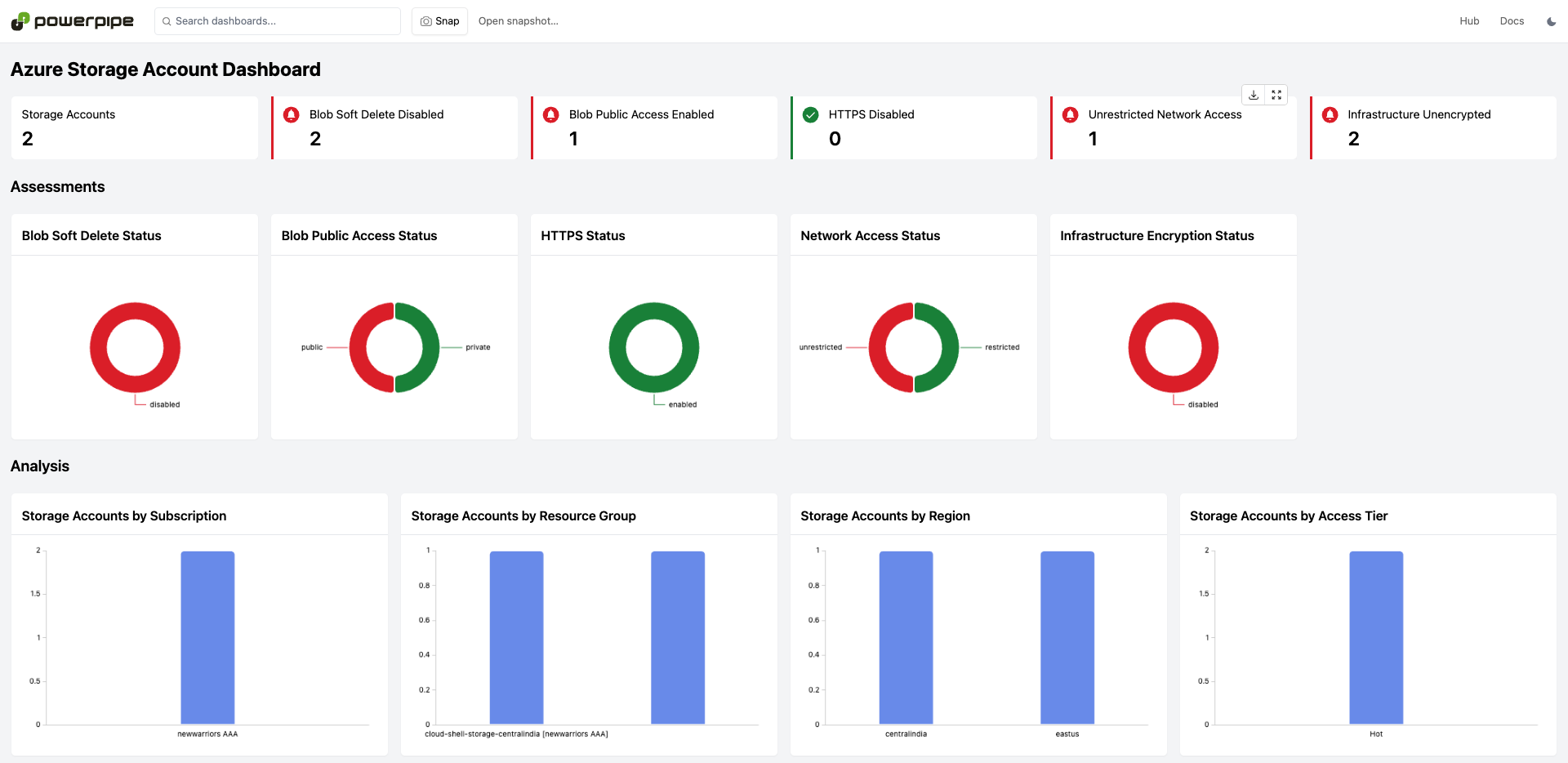This screenshot has height=763, width=1568.
Task: Click the green restricted segment of Network Access donut
Action: 951,347
